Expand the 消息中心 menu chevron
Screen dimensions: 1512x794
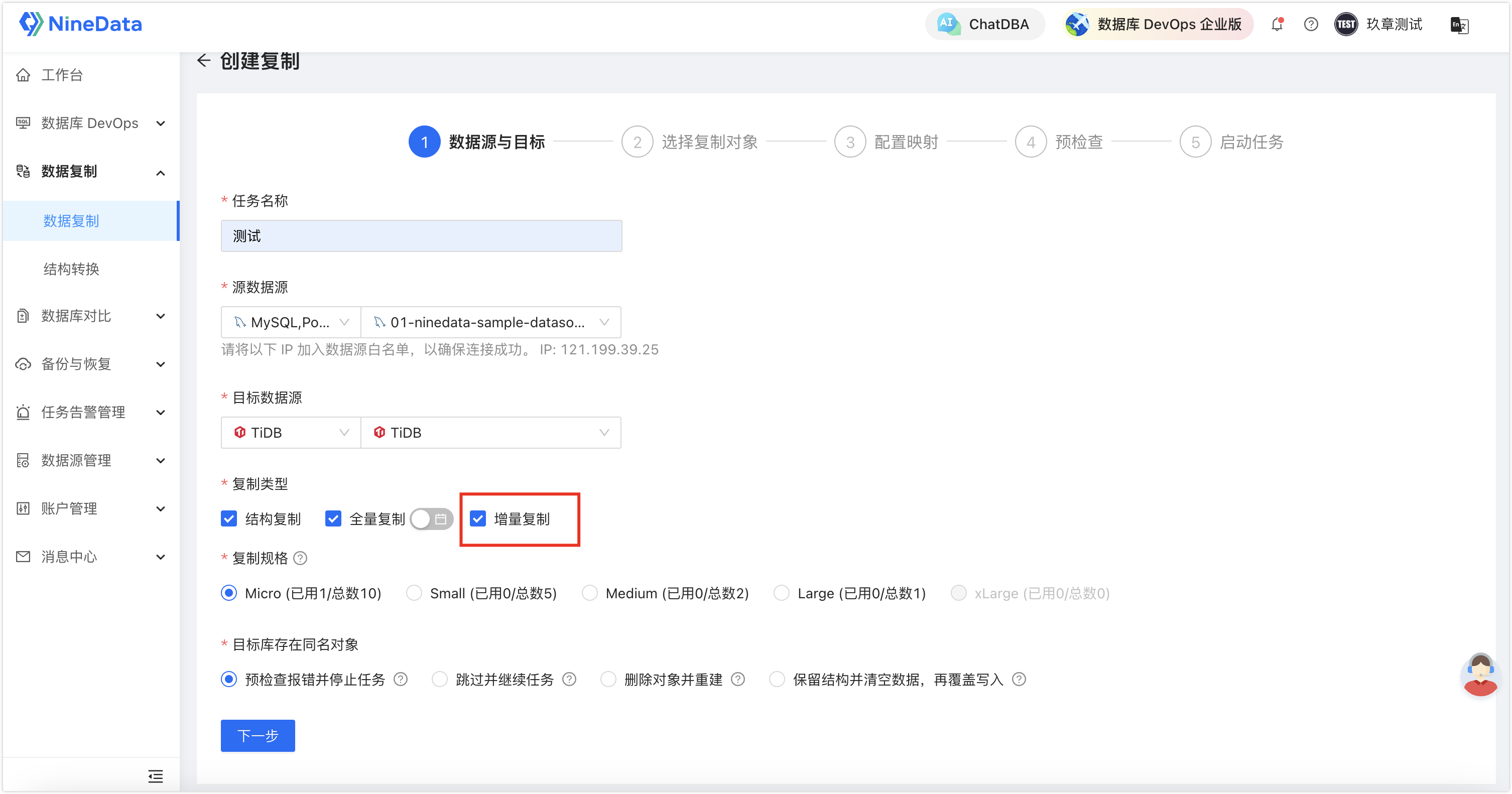(x=160, y=557)
